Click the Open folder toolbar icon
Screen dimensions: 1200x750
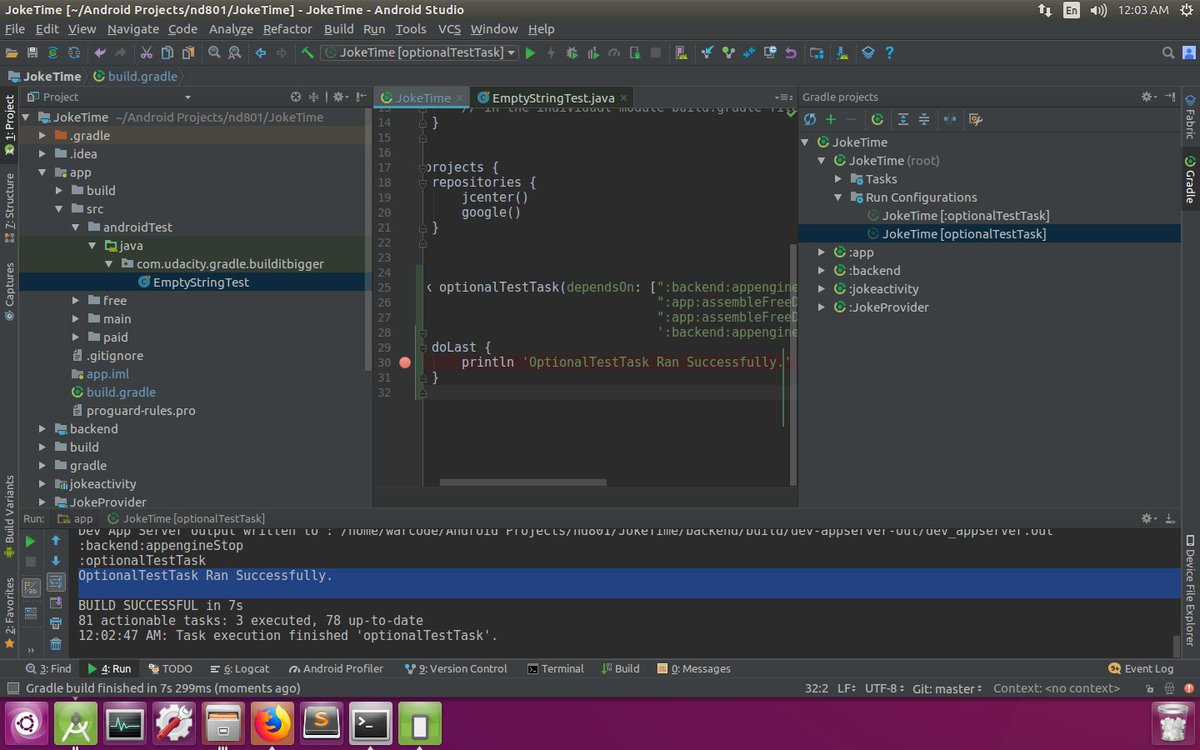(x=11, y=52)
